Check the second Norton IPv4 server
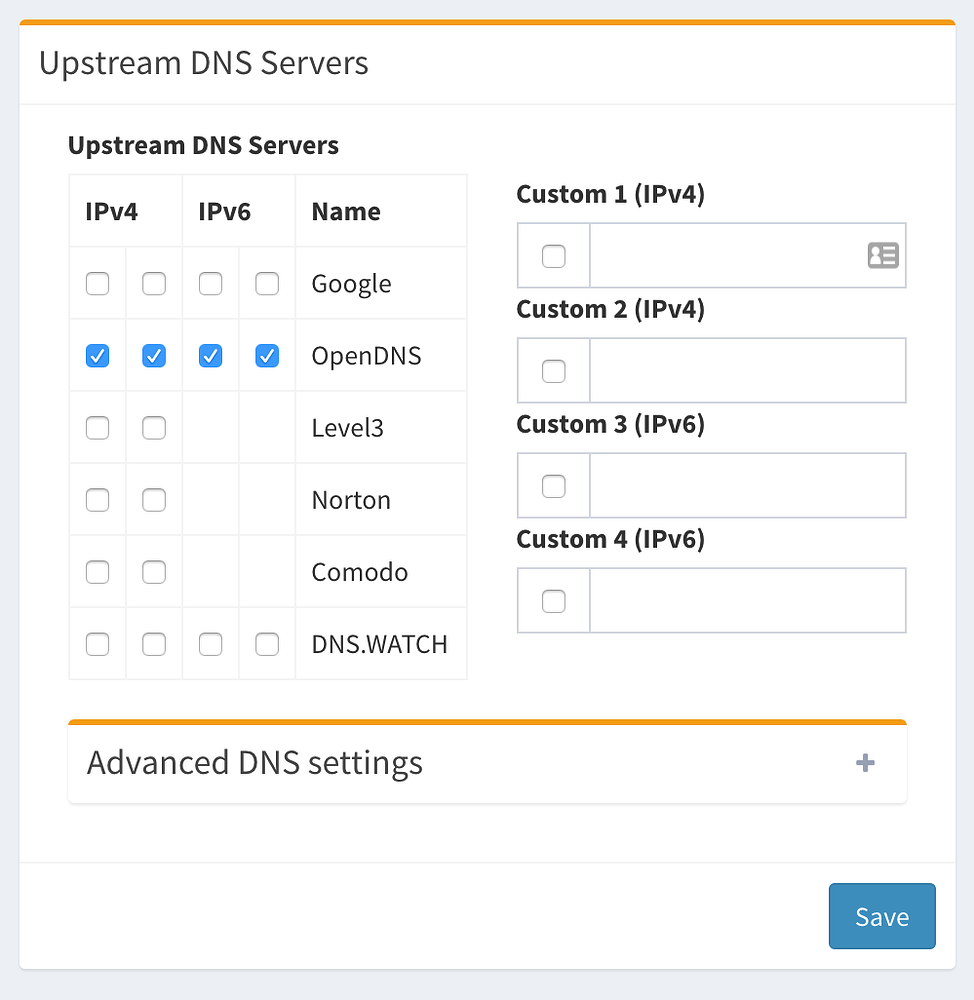Screen dimensions: 974x1000 (x=153, y=499)
